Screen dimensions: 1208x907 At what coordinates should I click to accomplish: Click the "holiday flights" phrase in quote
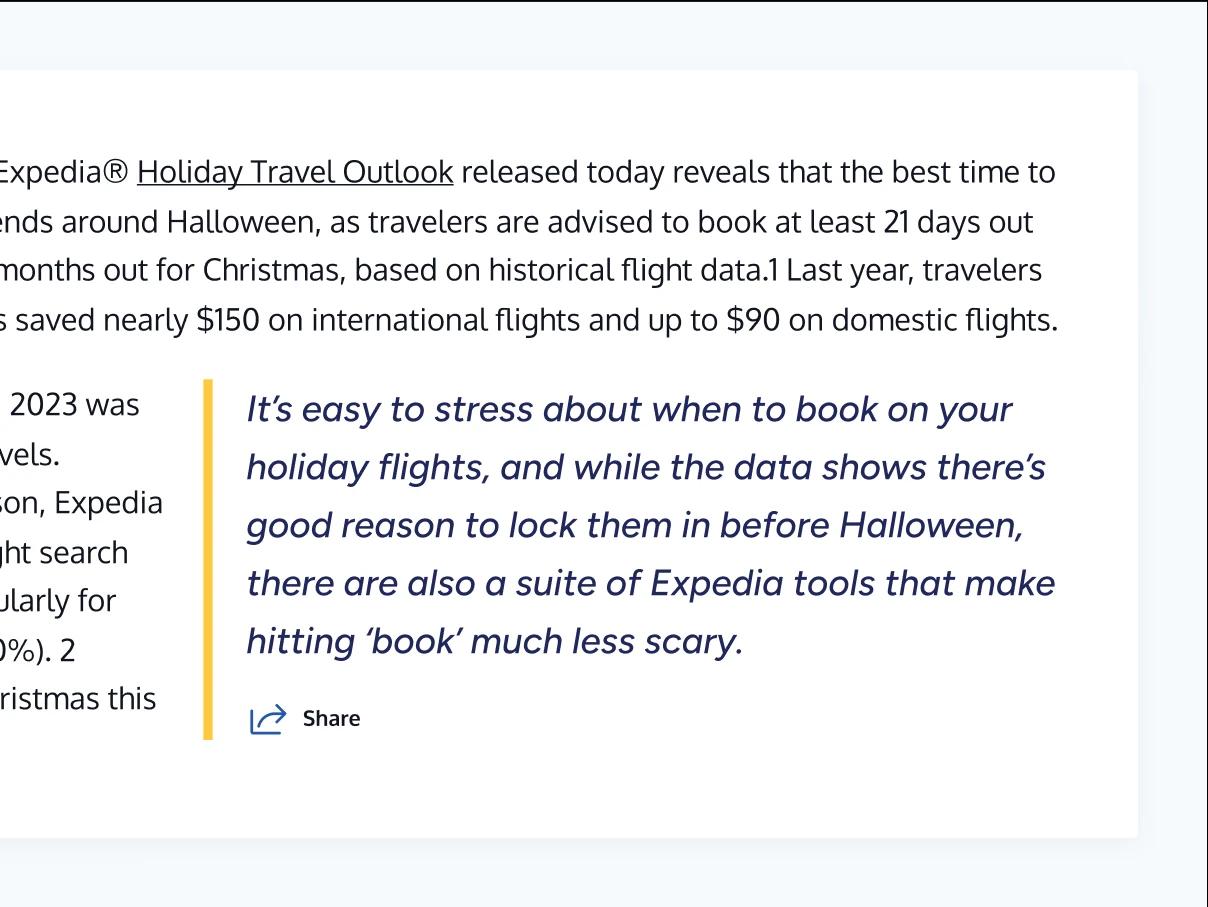tap(368, 468)
